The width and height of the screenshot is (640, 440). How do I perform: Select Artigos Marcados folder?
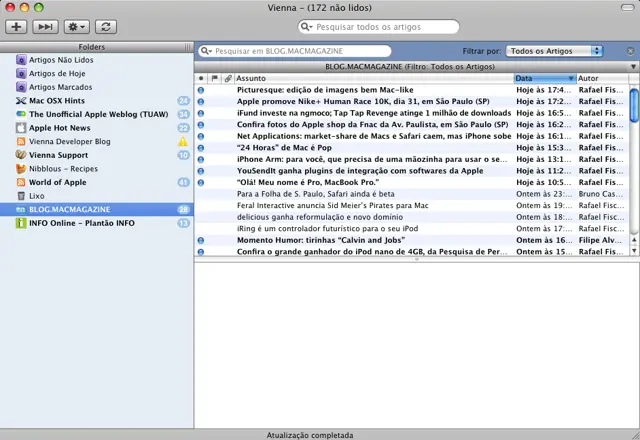click(97, 87)
